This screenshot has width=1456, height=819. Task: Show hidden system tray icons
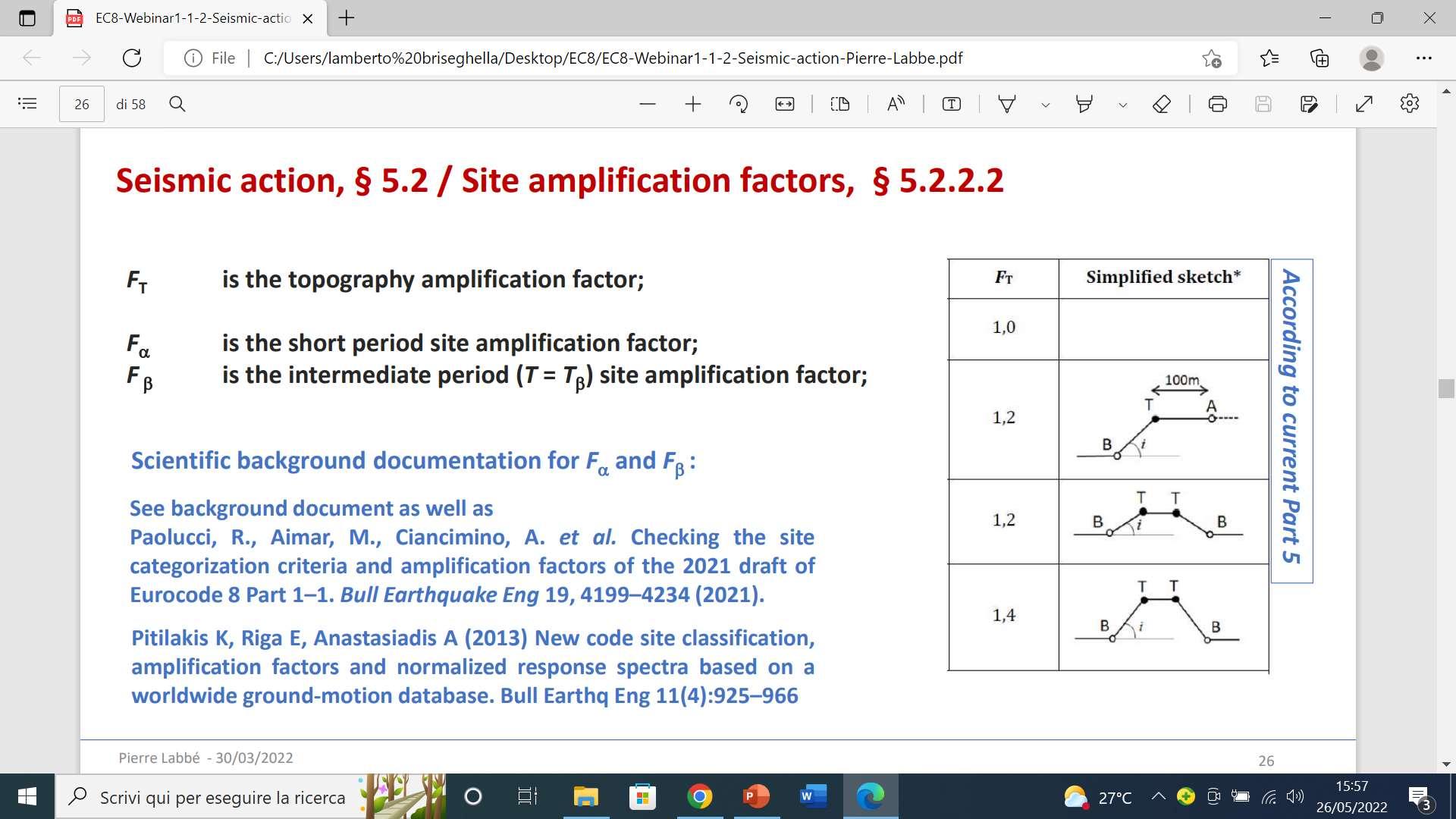(x=1158, y=796)
